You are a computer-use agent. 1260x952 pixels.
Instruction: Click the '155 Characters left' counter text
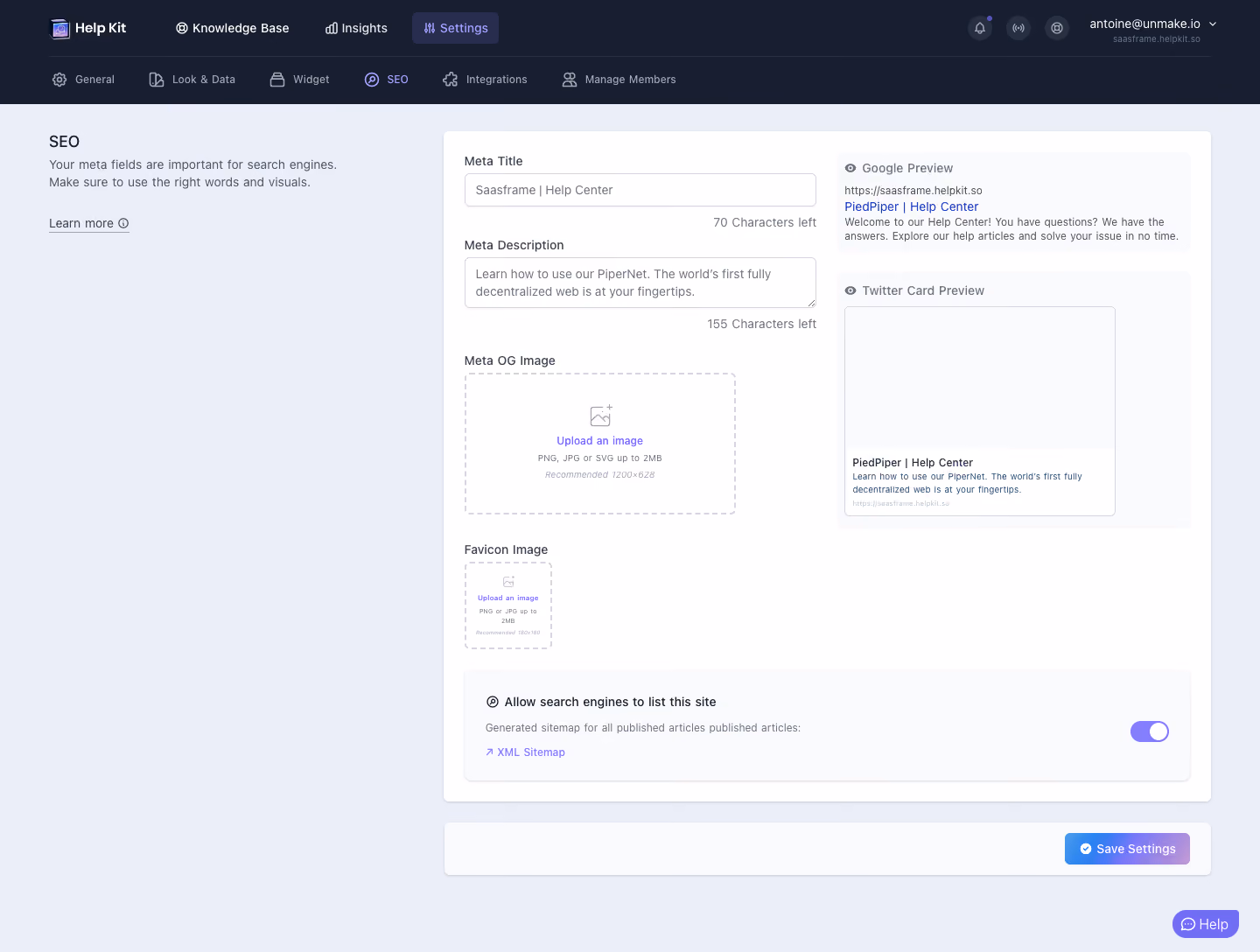762,324
